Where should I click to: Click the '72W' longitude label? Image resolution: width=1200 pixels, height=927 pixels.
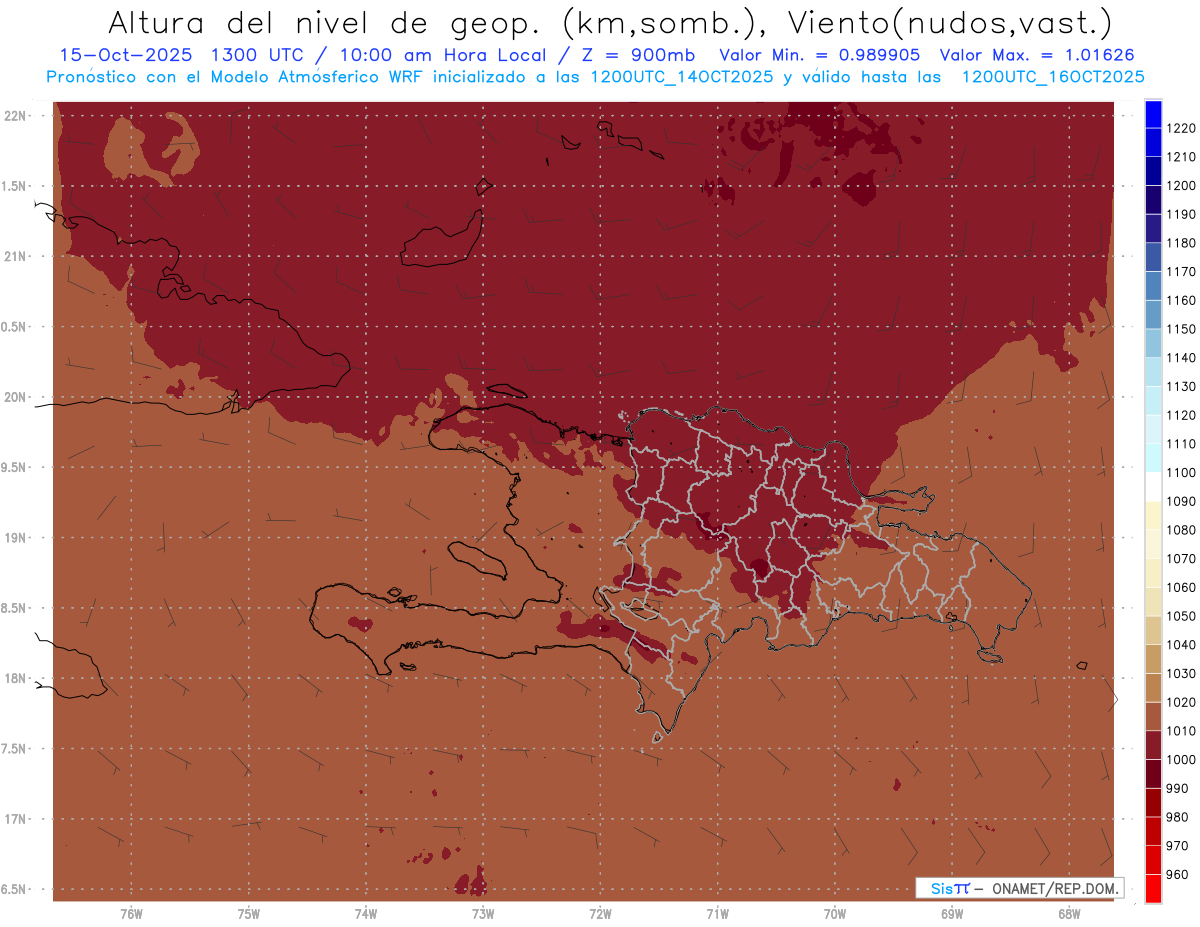tap(600, 914)
